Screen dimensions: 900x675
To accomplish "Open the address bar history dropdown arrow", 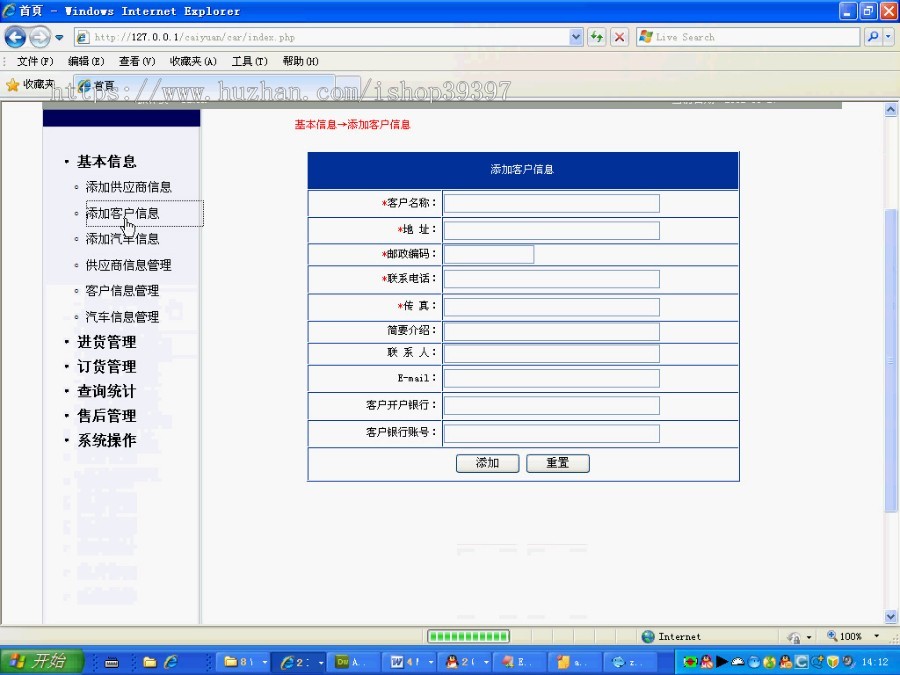I will coord(576,37).
